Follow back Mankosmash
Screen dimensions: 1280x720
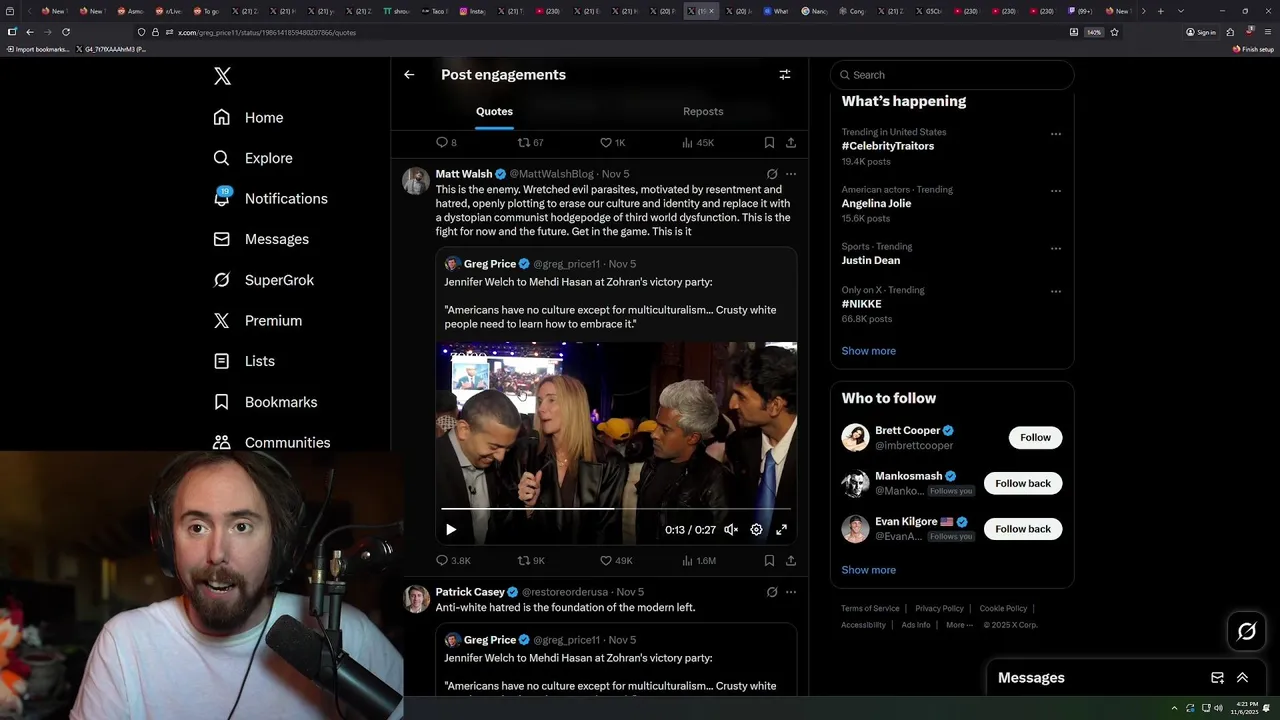[1023, 483]
